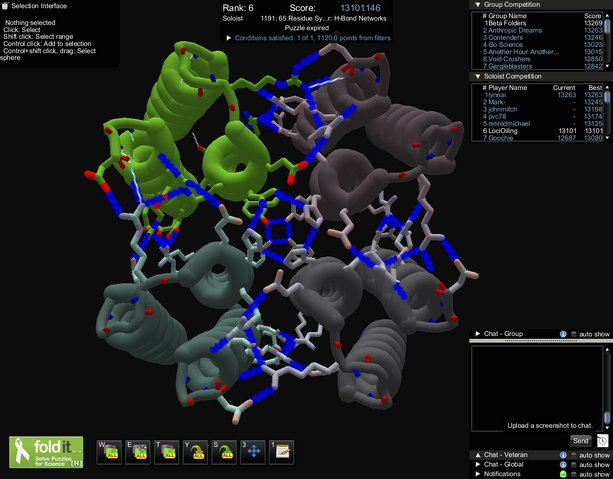Expand the Conditions satisfied filter details
Screen dimensions: 613x479
(229, 38)
